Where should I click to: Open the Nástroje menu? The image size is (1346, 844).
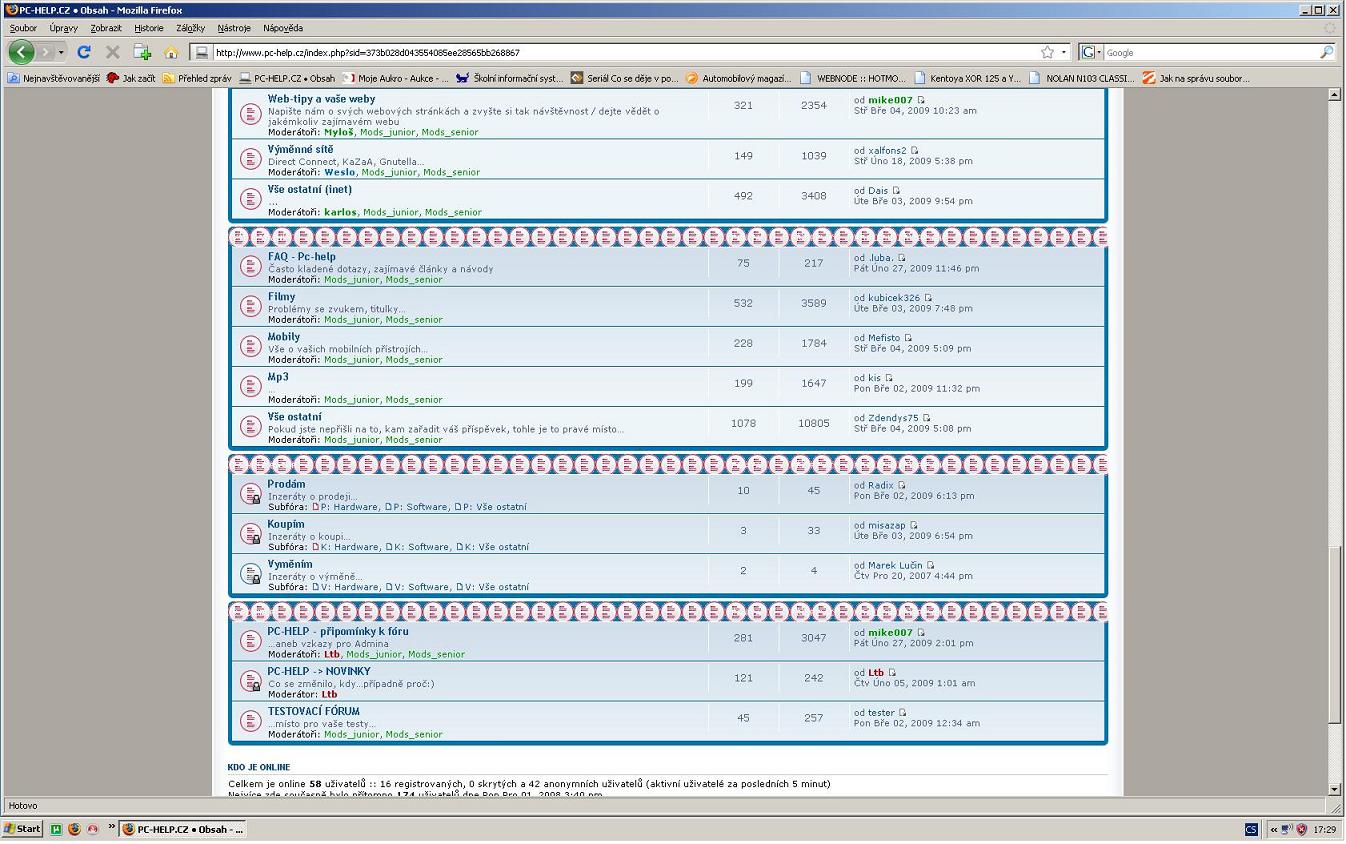coord(234,28)
